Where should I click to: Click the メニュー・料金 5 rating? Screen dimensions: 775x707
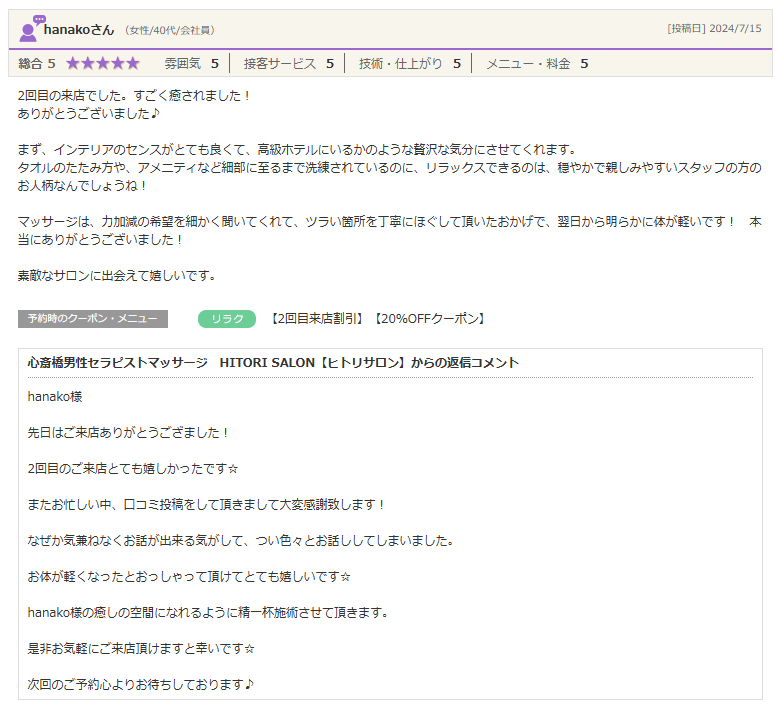(537, 64)
